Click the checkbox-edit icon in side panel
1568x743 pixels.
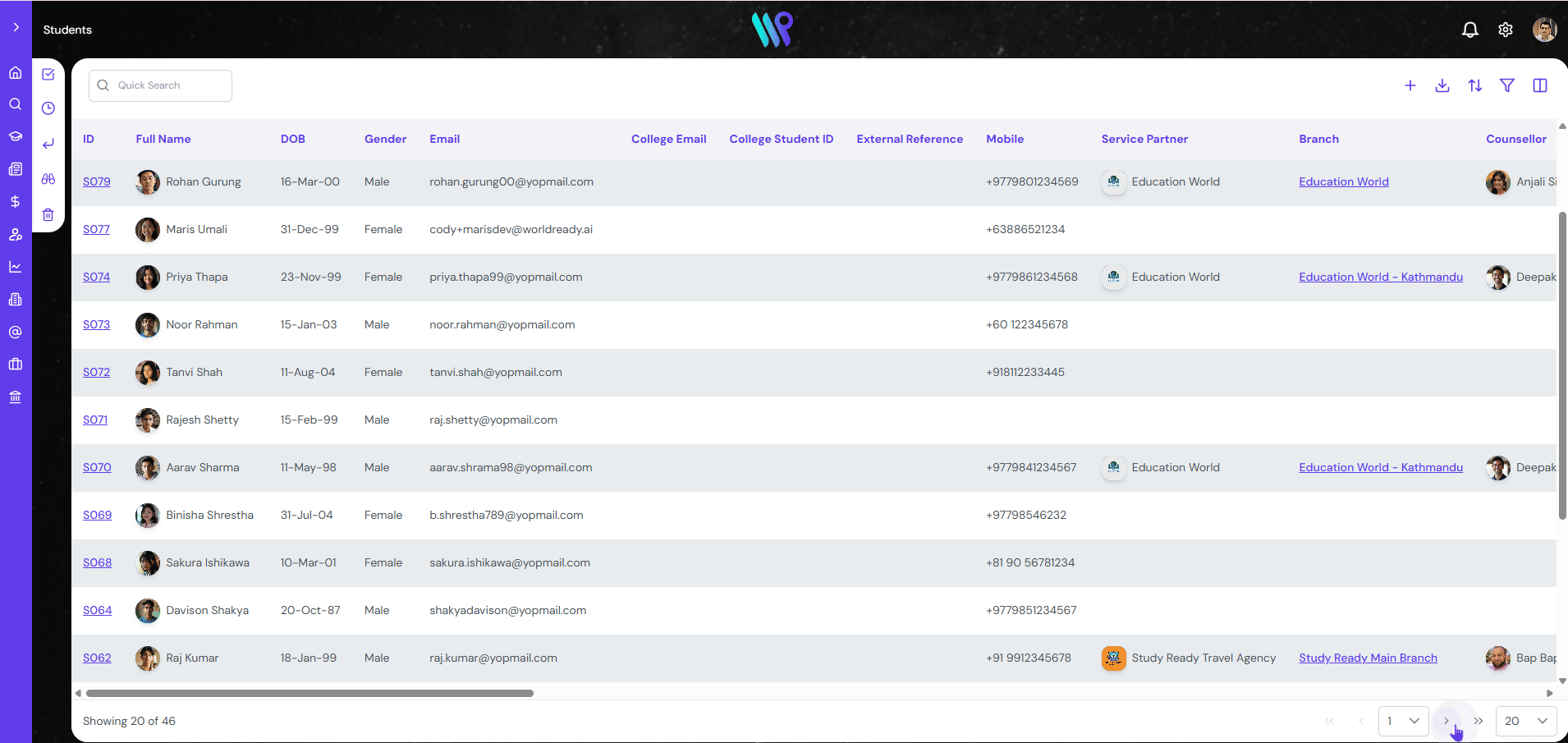click(48, 75)
